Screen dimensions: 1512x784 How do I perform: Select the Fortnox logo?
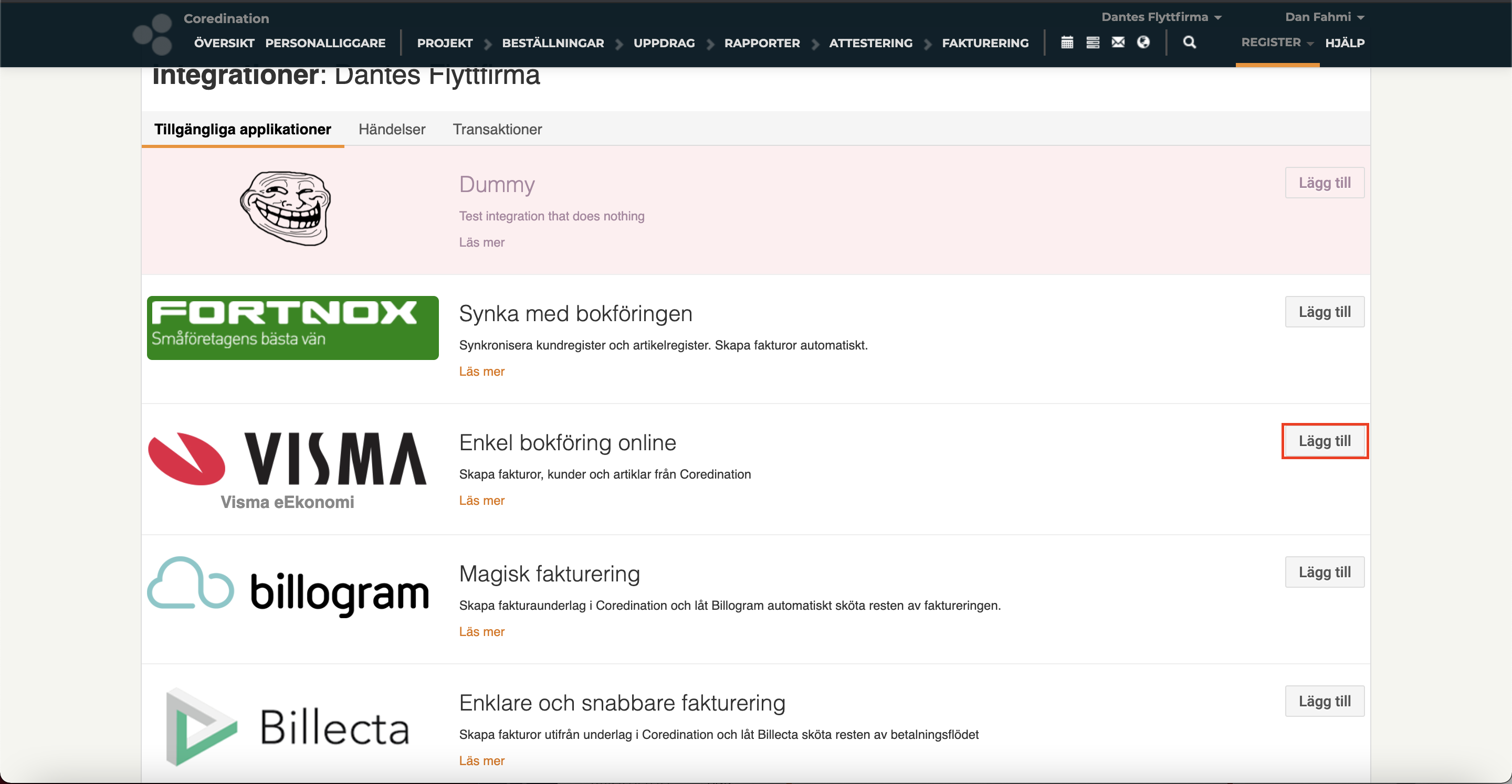pos(292,327)
